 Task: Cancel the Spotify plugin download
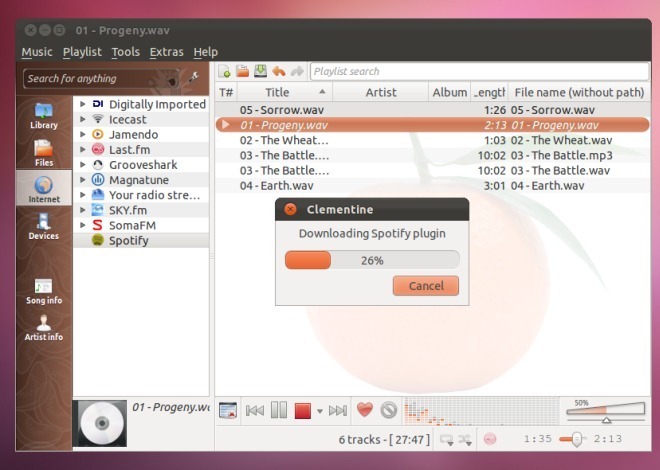426,286
